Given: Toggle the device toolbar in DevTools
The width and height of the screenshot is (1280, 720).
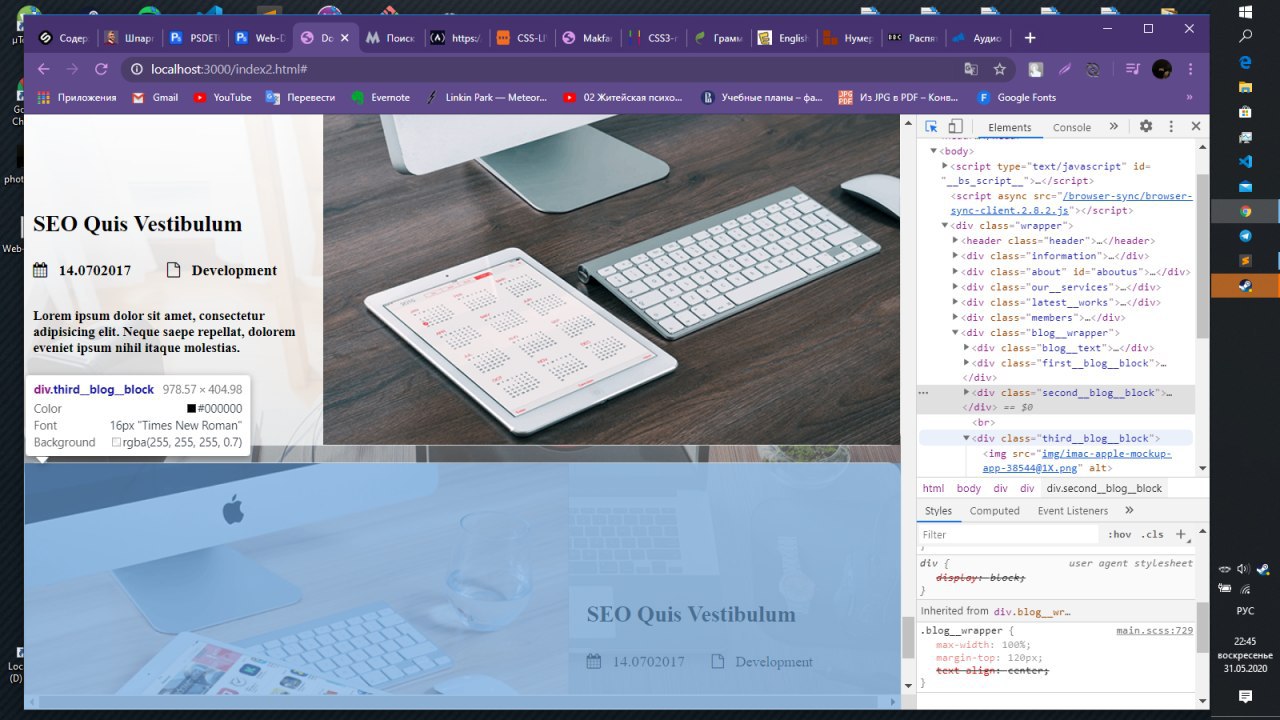Looking at the screenshot, I should tap(955, 127).
